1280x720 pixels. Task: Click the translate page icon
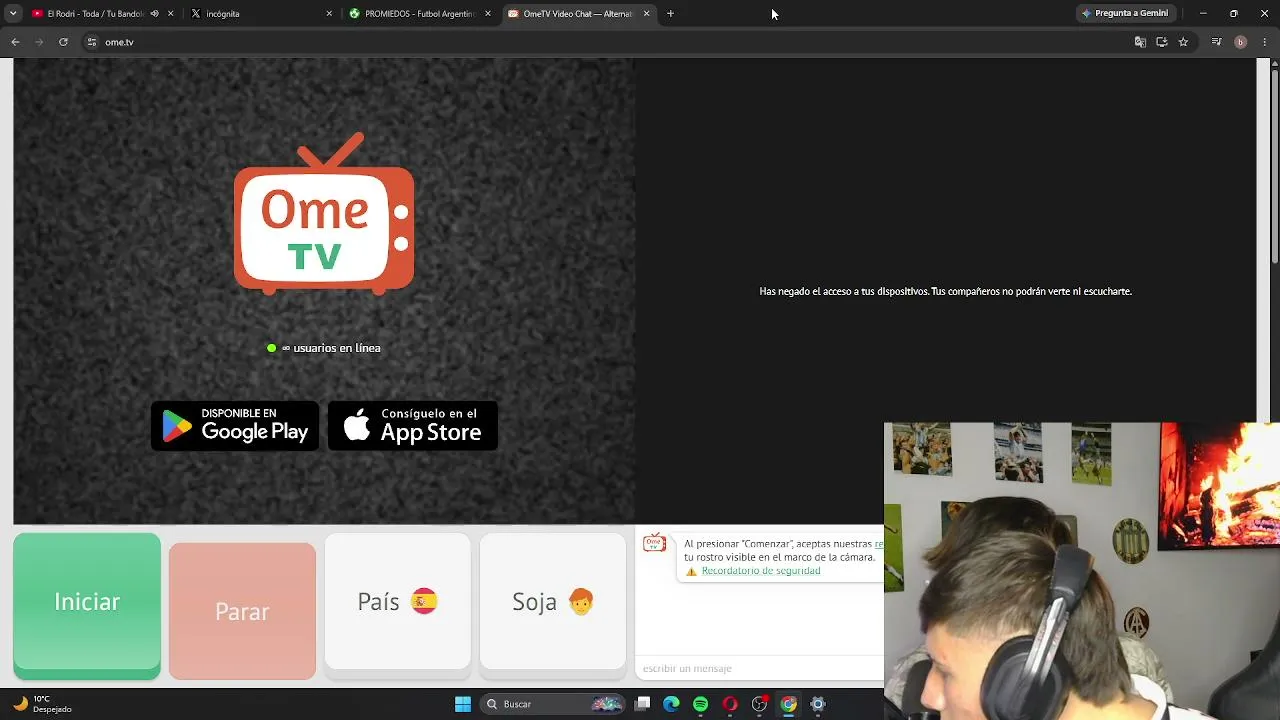1140,42
